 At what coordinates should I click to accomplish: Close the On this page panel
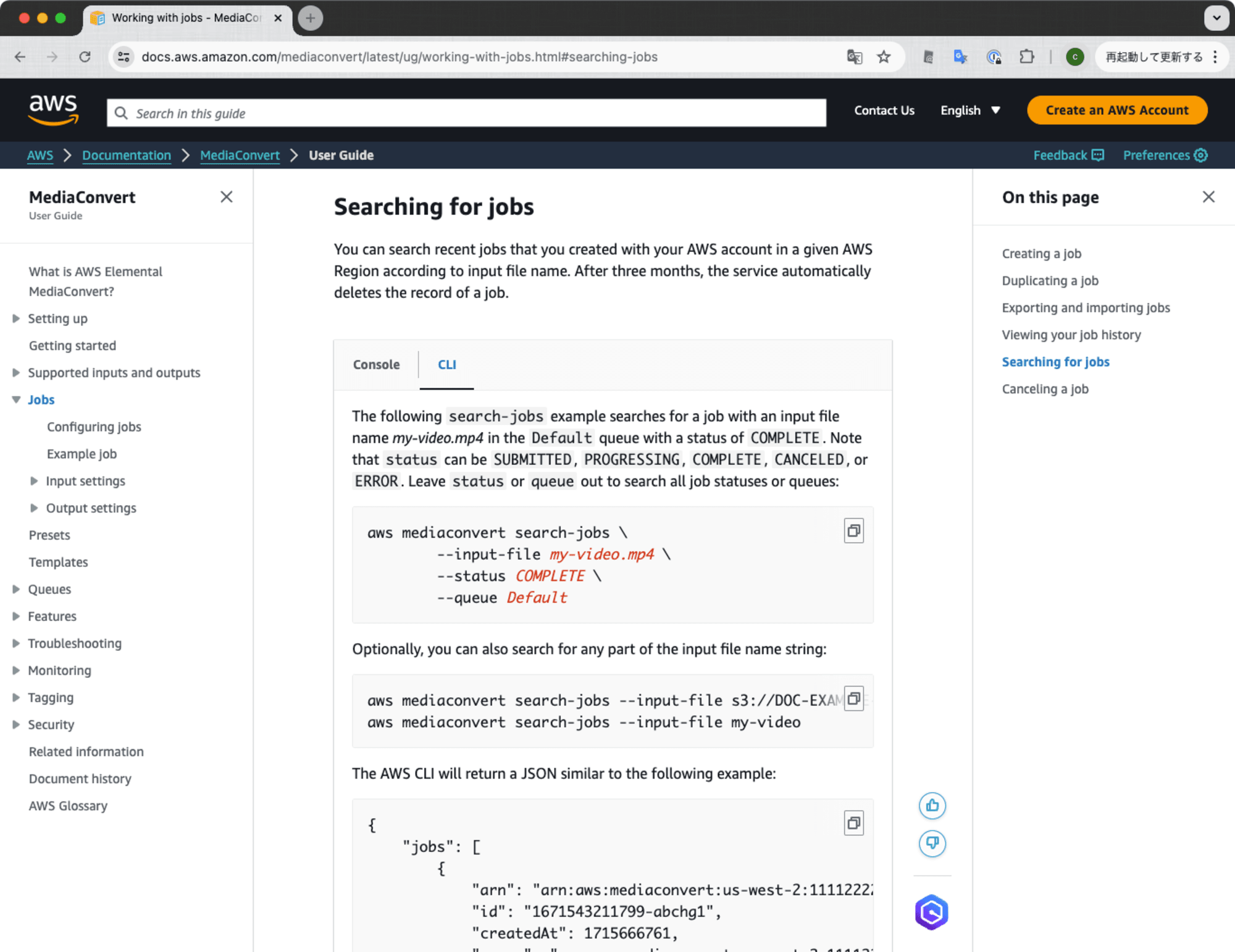pyautogui.click(x=1208, y=197)
